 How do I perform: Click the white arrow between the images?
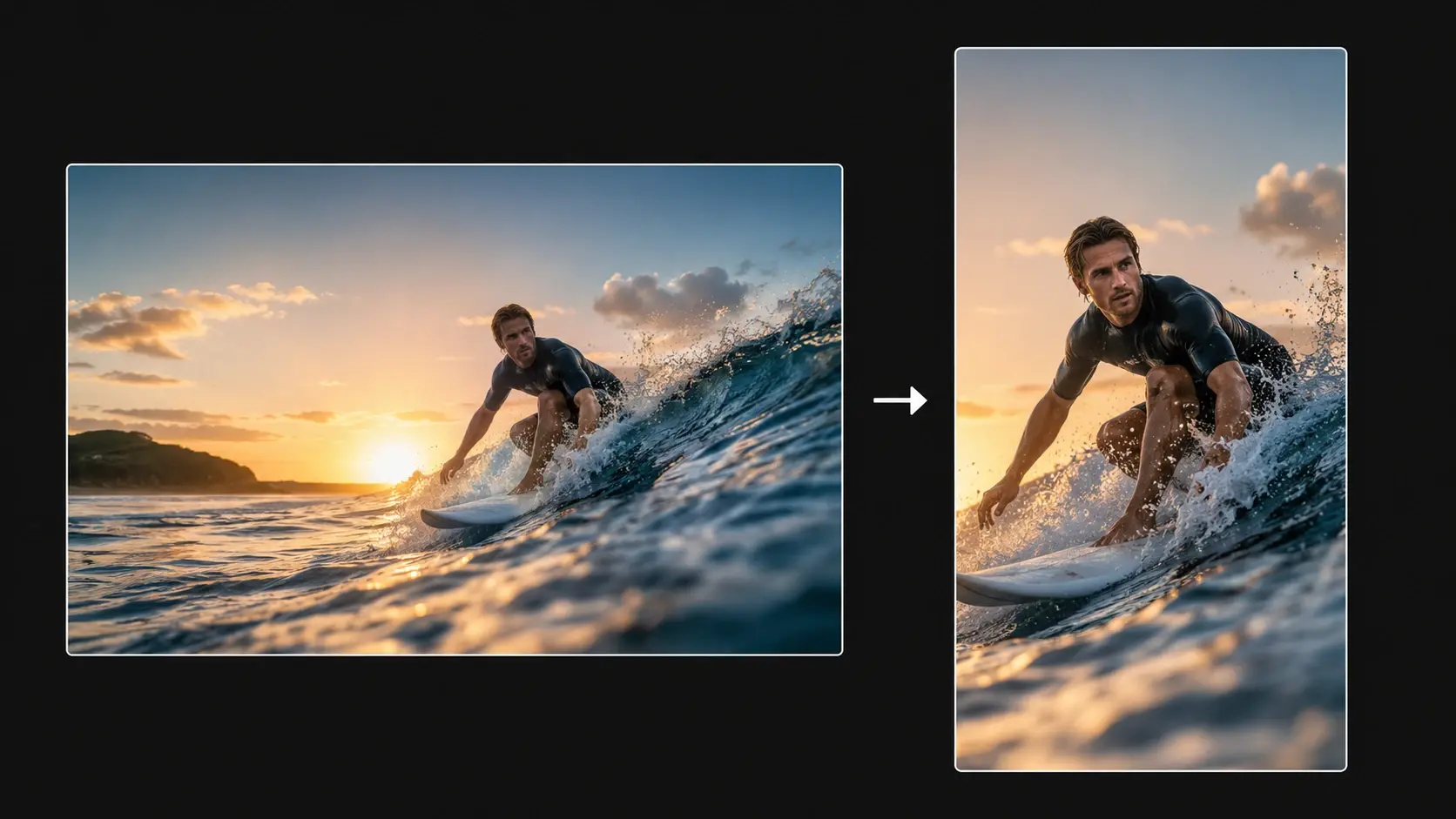[x=900, y=400]
